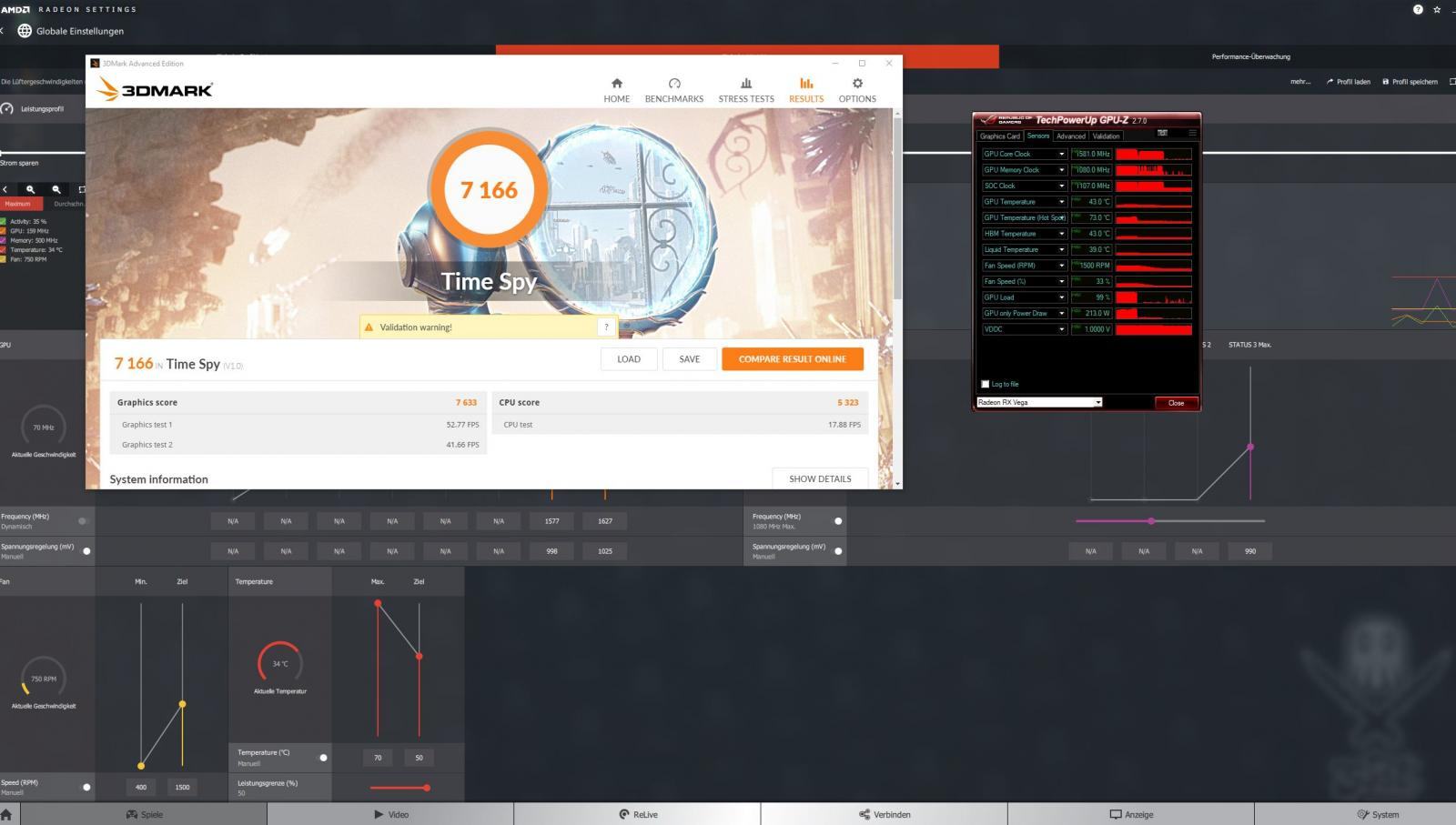Click the fan Ziel speed slider handle

point(183,704)
